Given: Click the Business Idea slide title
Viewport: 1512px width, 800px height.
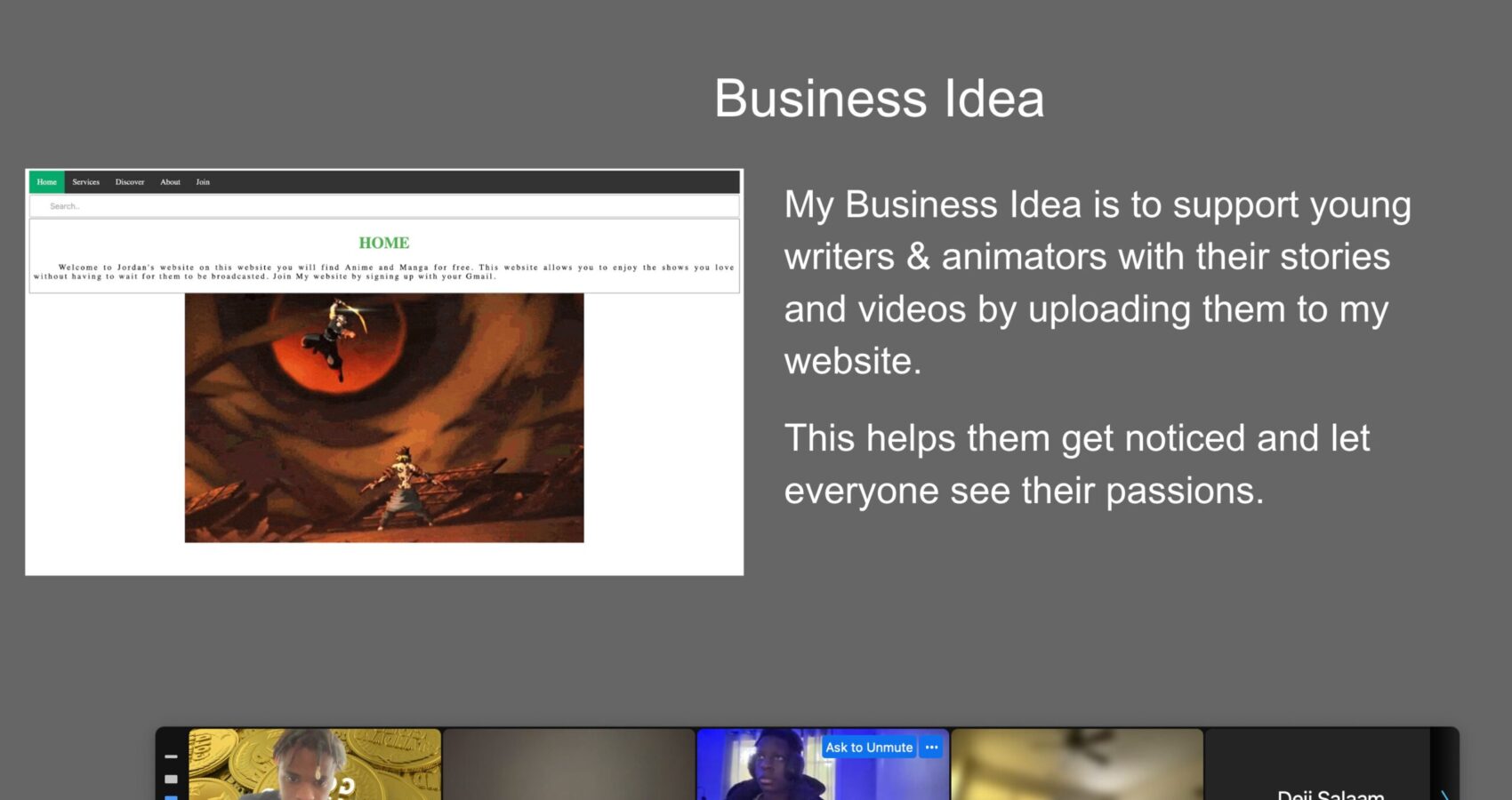Looking at the screenshot, I should [879, 98].
